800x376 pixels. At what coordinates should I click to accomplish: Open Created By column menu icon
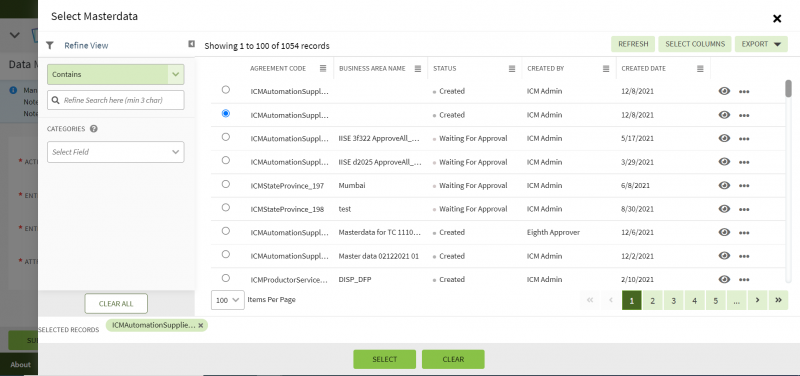(x=606, y=68)
